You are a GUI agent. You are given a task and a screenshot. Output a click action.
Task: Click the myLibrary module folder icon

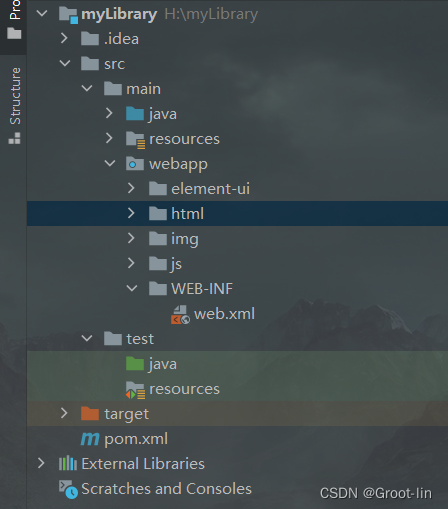pos(68,15)
